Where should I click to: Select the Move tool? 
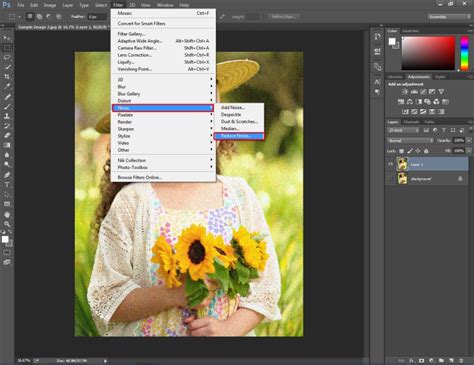tap(7, 38)
